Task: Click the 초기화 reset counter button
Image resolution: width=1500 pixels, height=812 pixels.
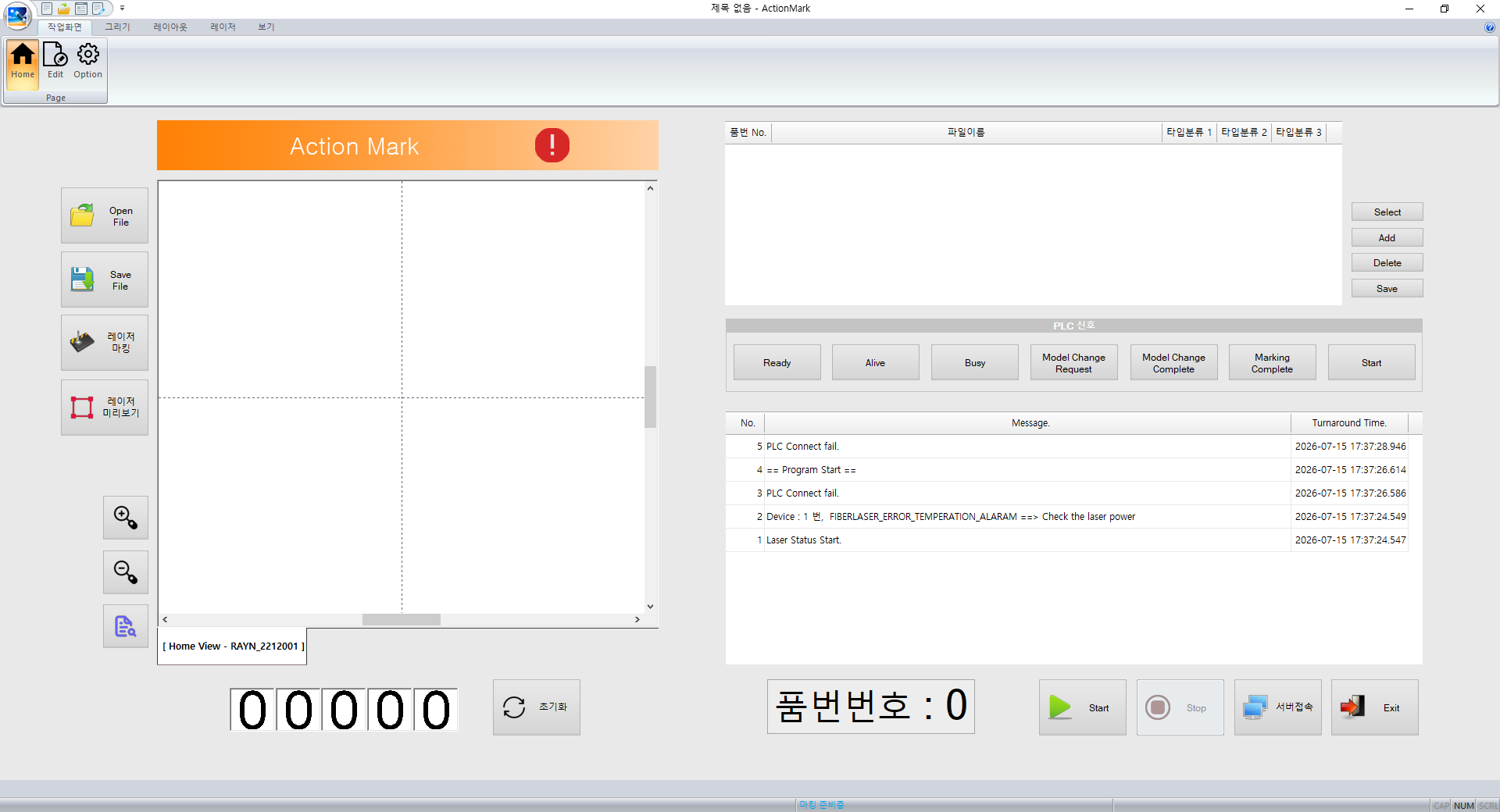Action: click(537, 707)
